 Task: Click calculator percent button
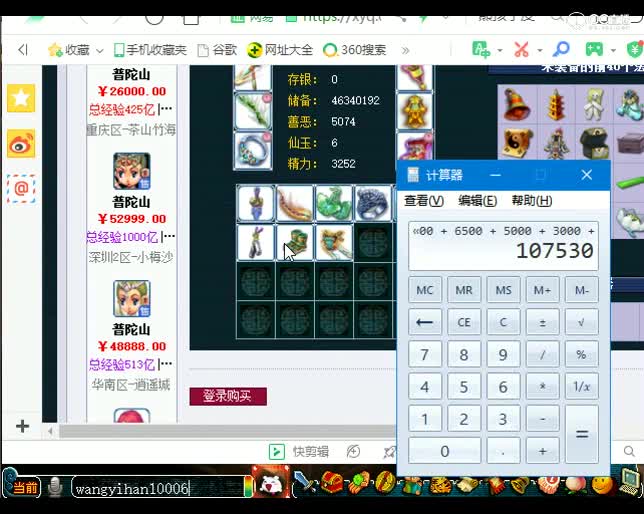582,354
